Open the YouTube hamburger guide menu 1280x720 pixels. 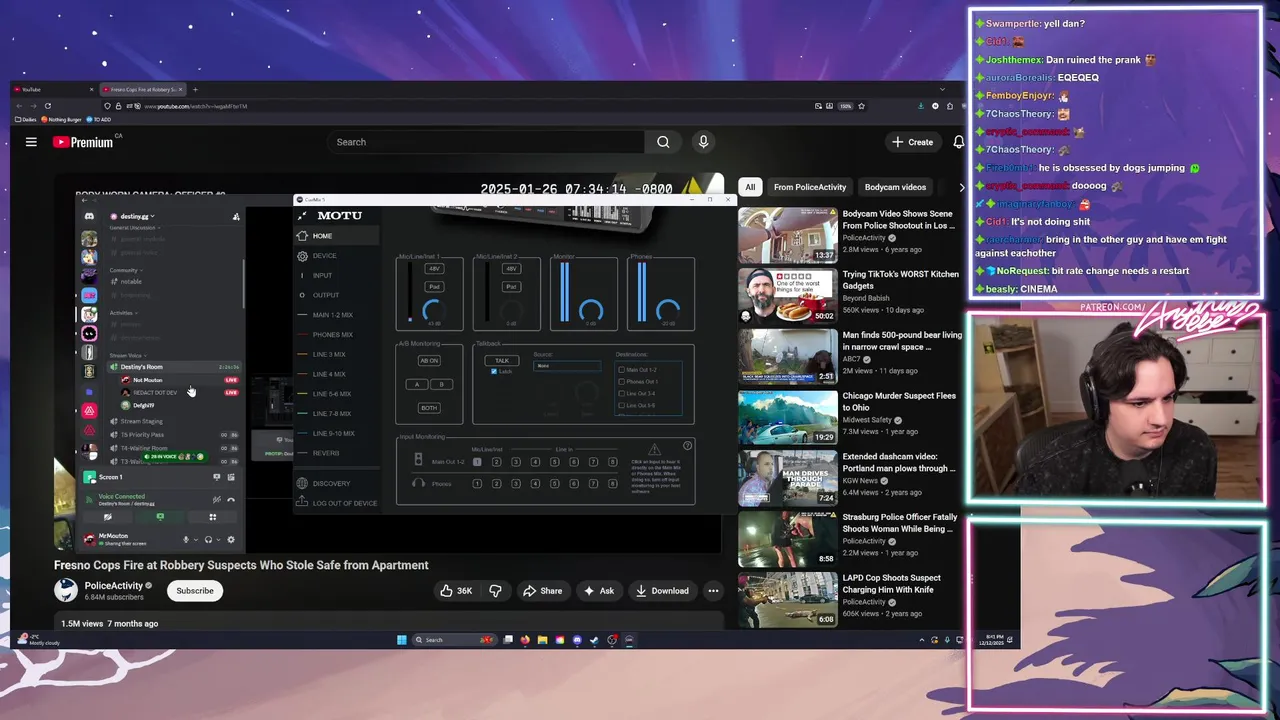[x=31, y=142]
